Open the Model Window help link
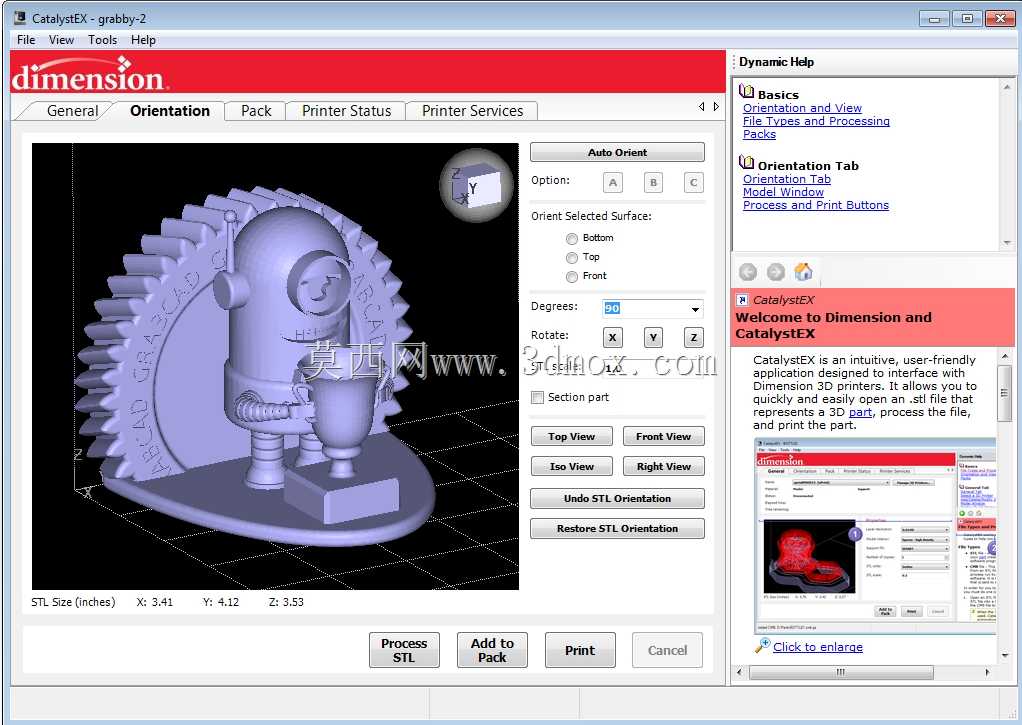The image size is (1022, 725). click(783, 192)
